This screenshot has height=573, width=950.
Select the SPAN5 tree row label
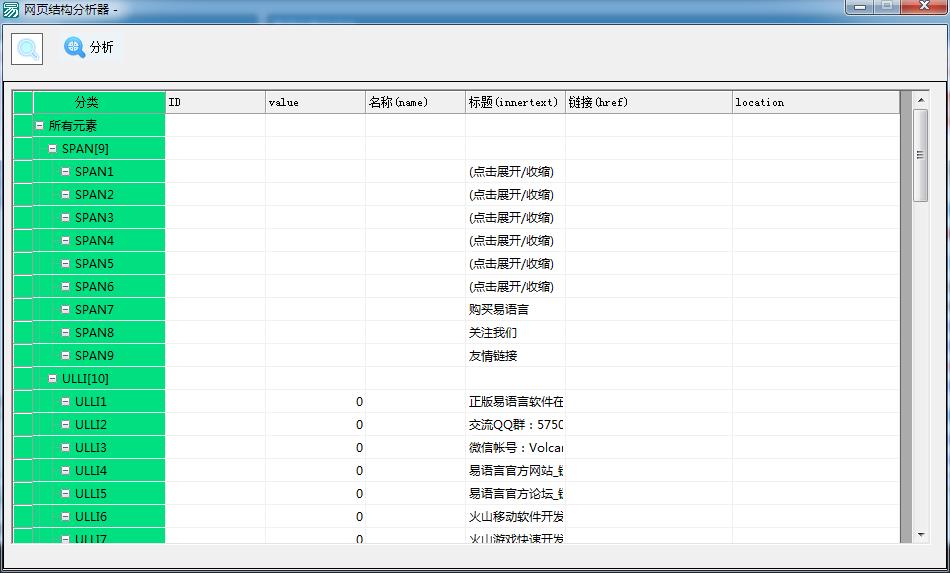[x=94, y=264]
